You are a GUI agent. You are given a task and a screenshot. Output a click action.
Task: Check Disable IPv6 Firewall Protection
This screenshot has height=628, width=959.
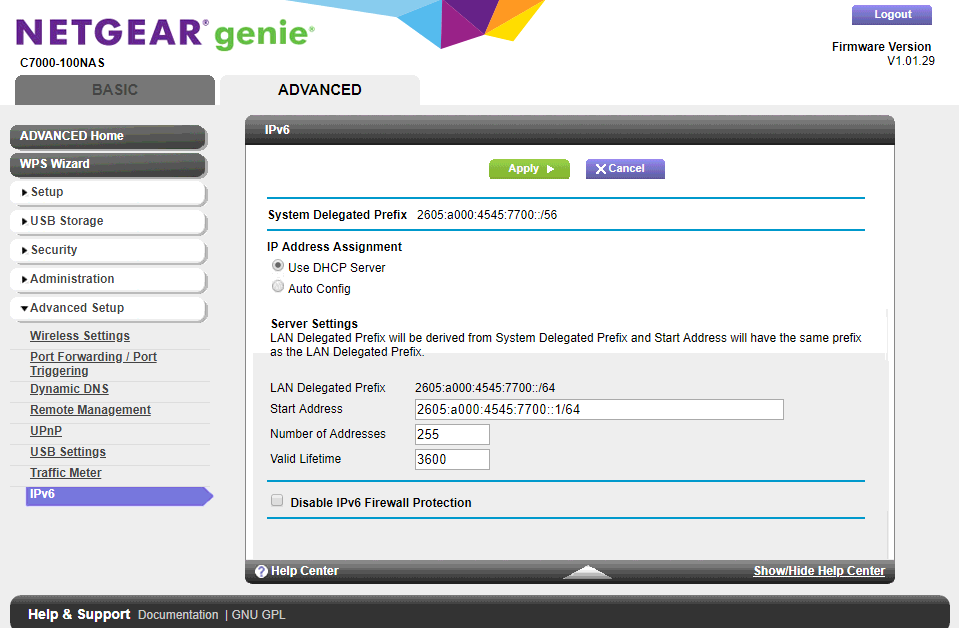click(x=277, y=500)
